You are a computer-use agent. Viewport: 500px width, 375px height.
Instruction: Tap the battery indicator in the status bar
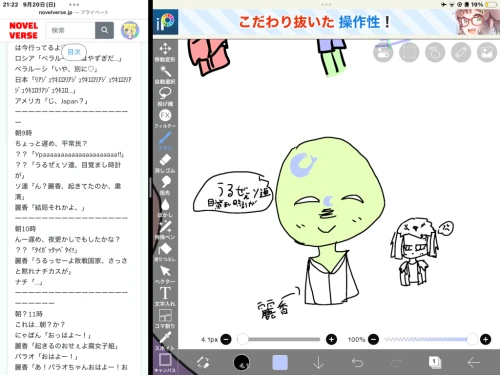pos(491,5)
